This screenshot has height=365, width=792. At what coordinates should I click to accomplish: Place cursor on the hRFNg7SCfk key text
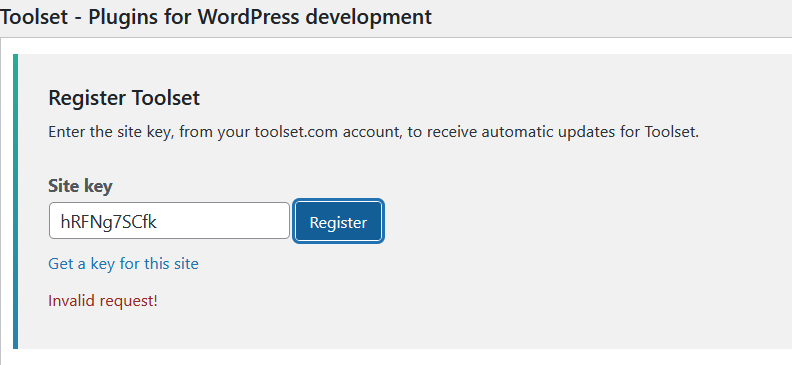click(x=109, y=222)
